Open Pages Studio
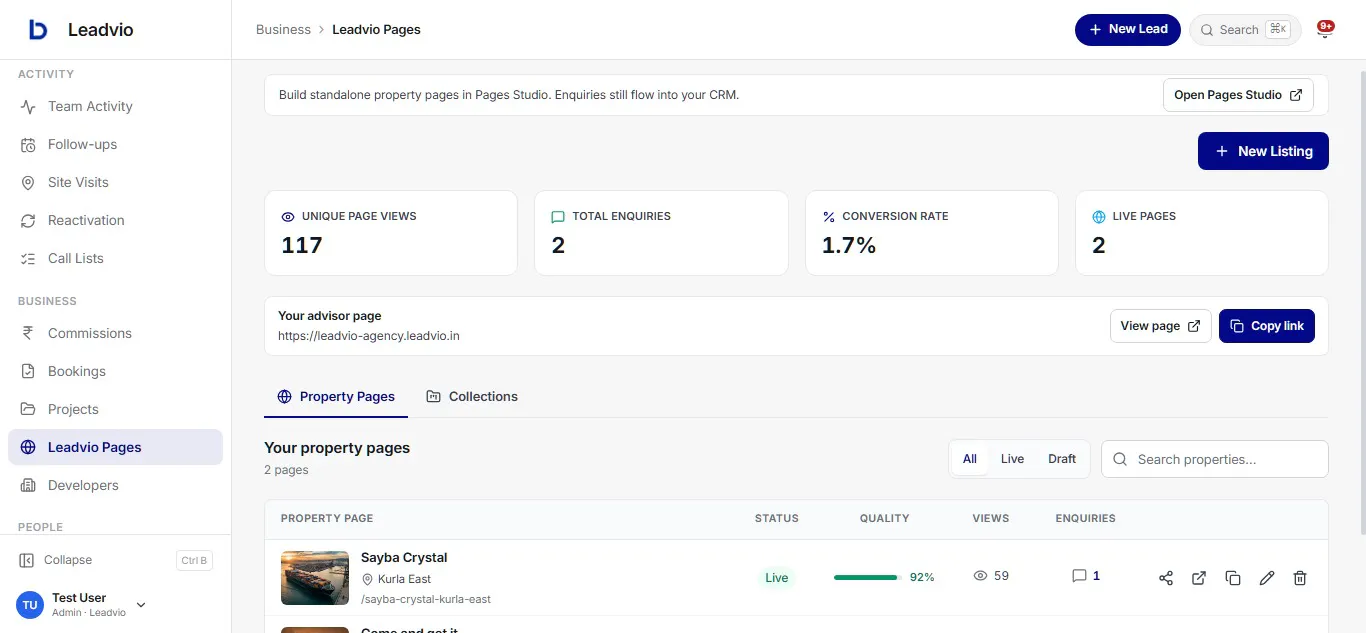The image size is (1366, 633). pyautogui.click(x=1238, y=95)
